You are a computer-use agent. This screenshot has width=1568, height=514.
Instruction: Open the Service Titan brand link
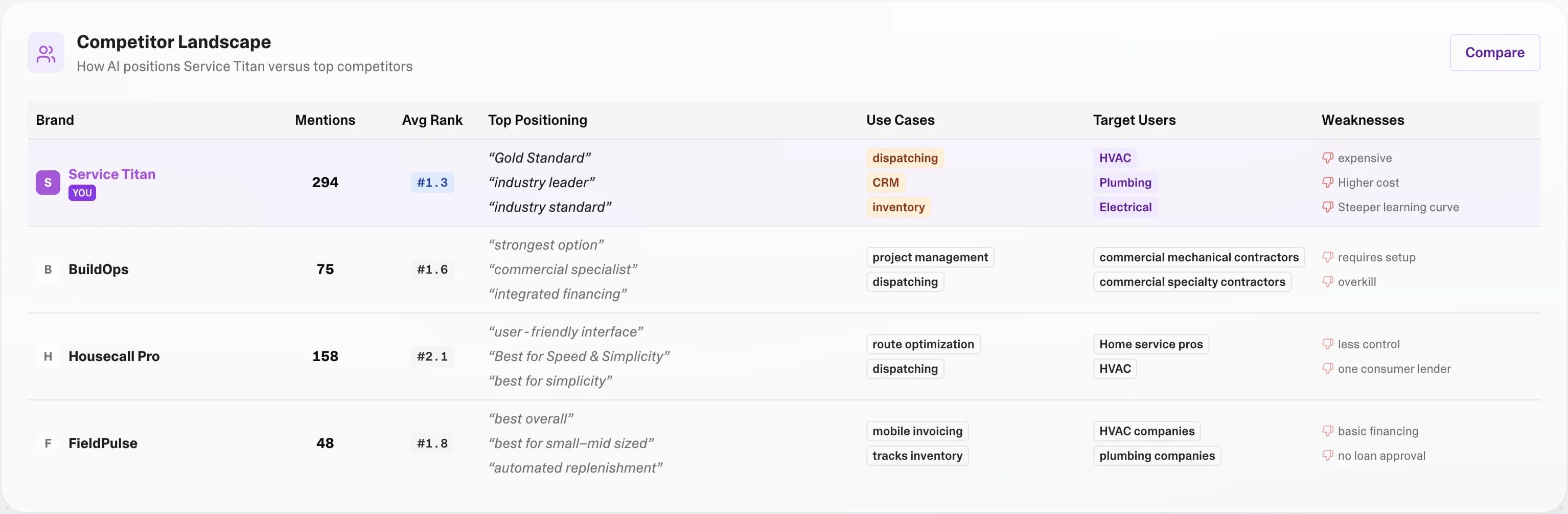pos(112,174)
